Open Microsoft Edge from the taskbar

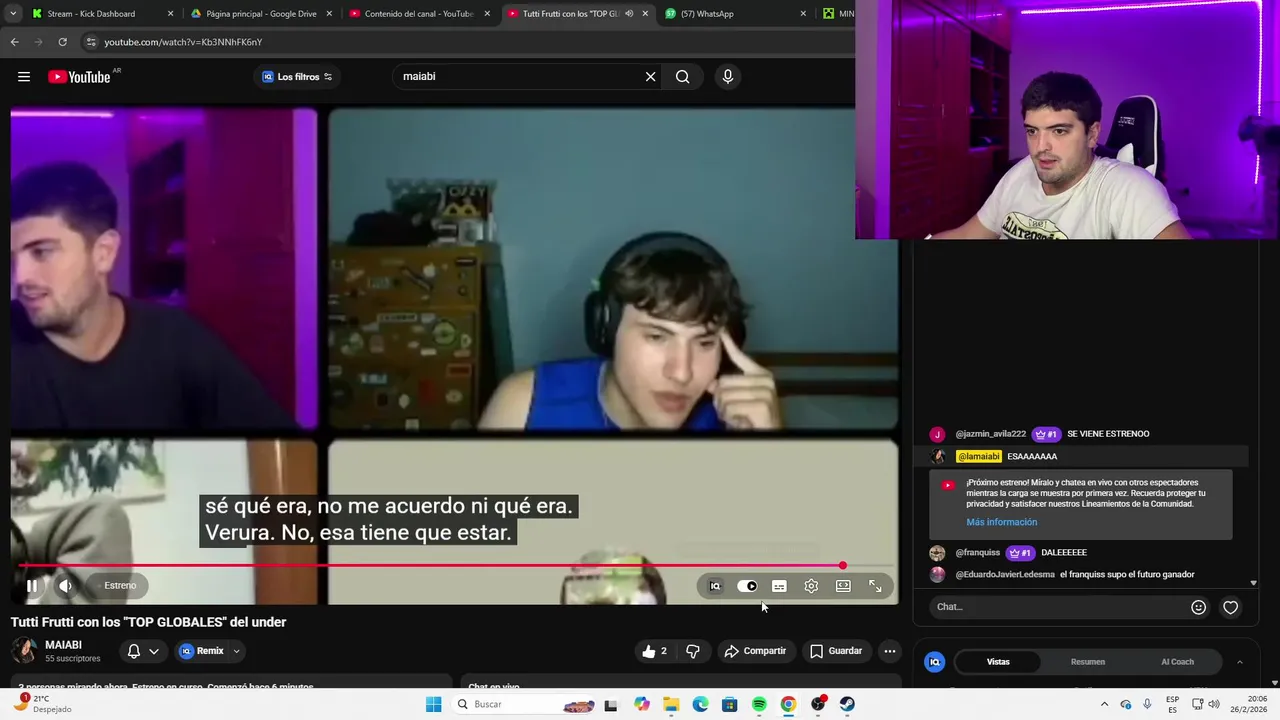[x=700, y=704]
